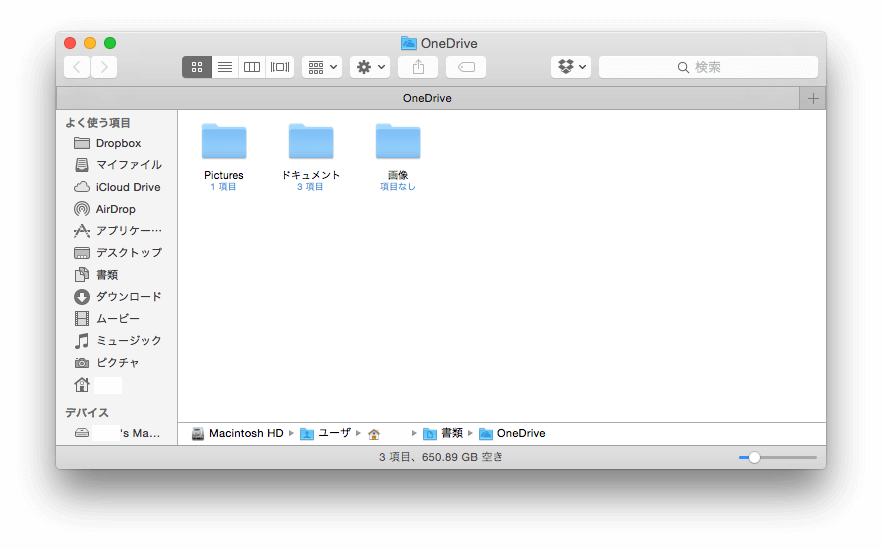Click the OneDrive proxy icon in title bar
The width and height of the screenshot is (882, 549).
pyautogui.click(x=408, y=43)
